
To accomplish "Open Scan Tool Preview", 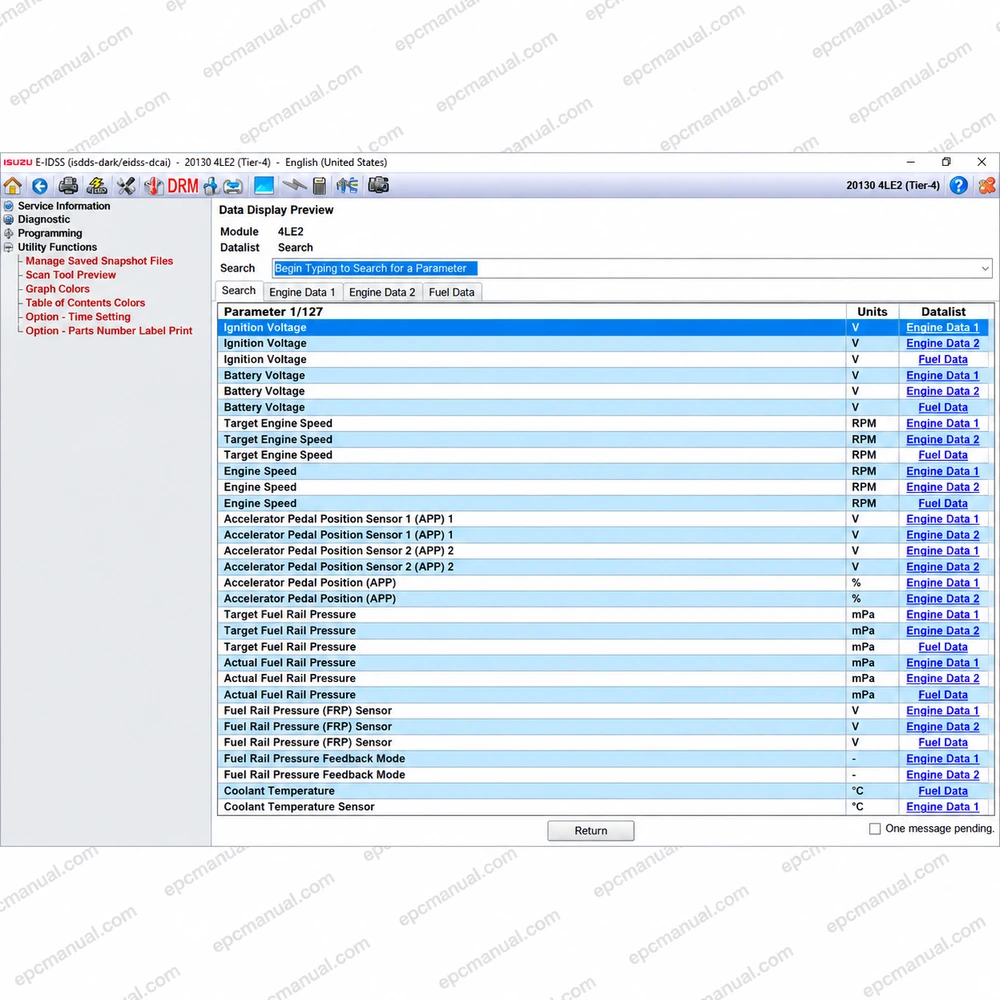I will tap(71, 275).
